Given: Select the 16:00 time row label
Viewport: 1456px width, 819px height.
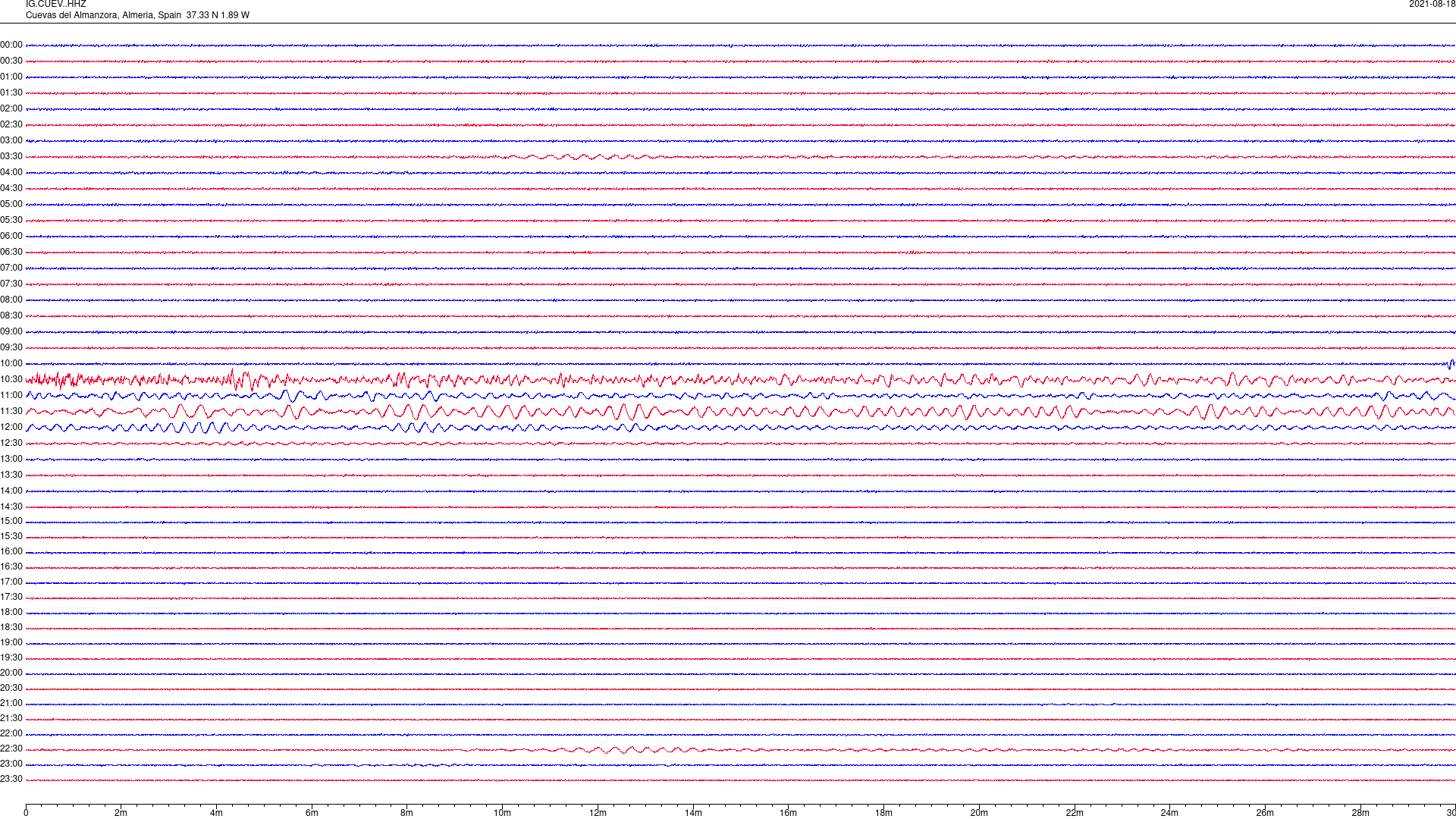Looking at the screenshot, I should pyautogui.click(x=11, y=551).
